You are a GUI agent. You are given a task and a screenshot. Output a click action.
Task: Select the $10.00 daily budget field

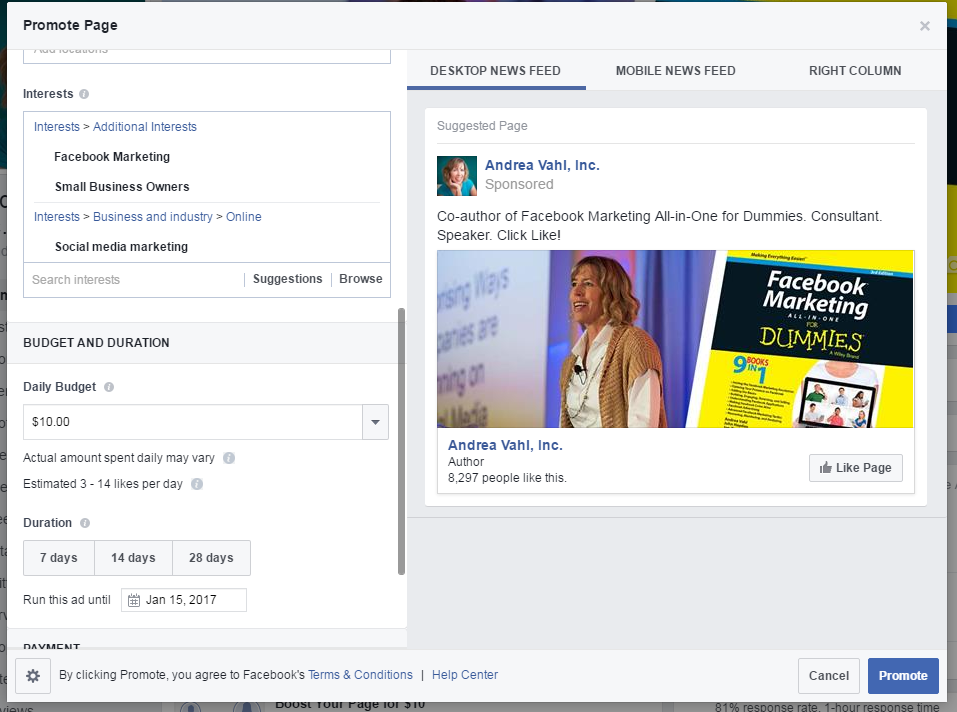click(193, 422)
